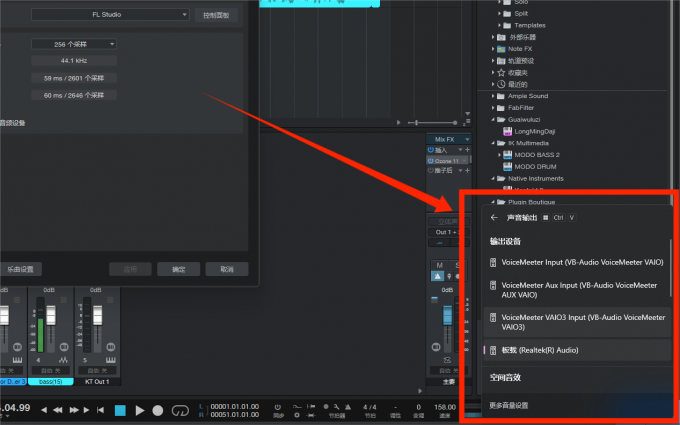
Task: Select the bass(15) channel label
Action: coord(51,382)
